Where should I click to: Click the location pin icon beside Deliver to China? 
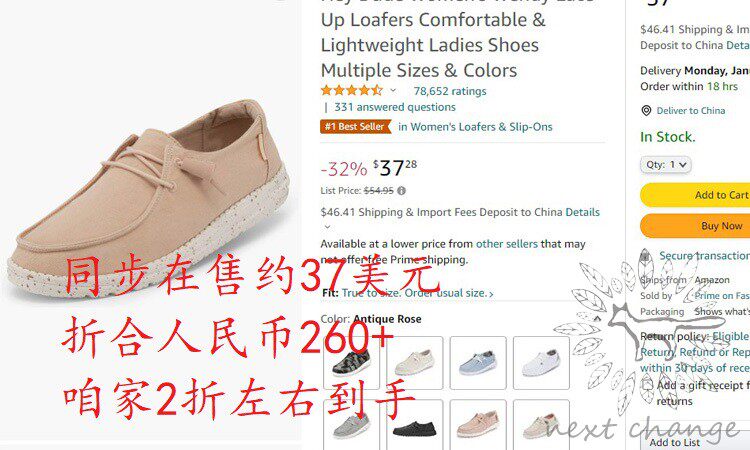pos(646,111)
